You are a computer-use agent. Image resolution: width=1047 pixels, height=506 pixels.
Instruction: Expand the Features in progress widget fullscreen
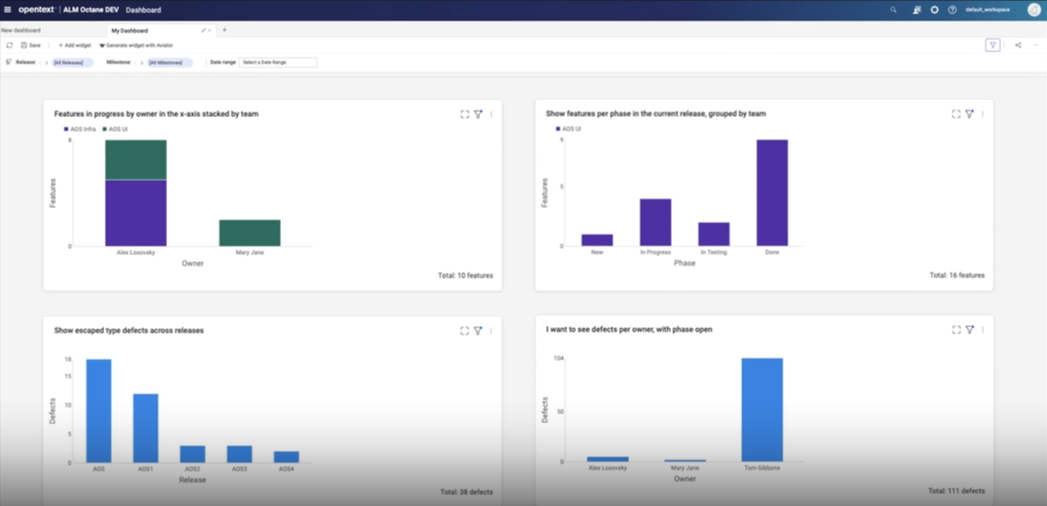point(464,115)
